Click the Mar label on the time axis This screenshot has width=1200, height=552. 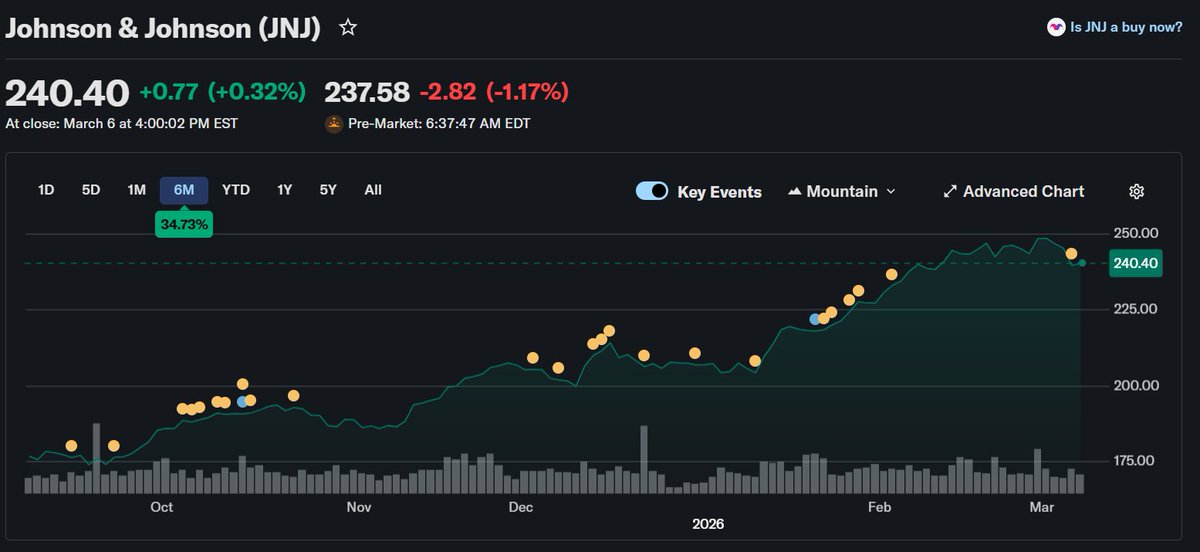[1041, 508]
